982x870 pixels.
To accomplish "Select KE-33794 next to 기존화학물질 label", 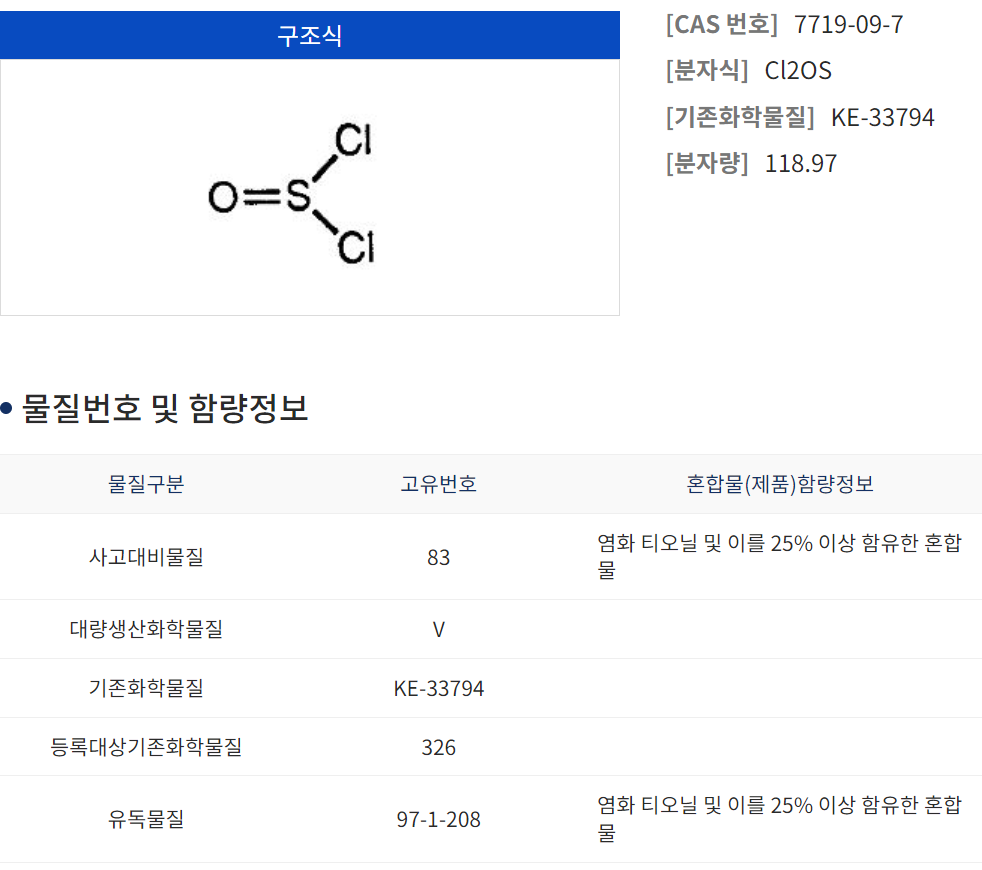I will pyautogui.click(x=882, y=117).
